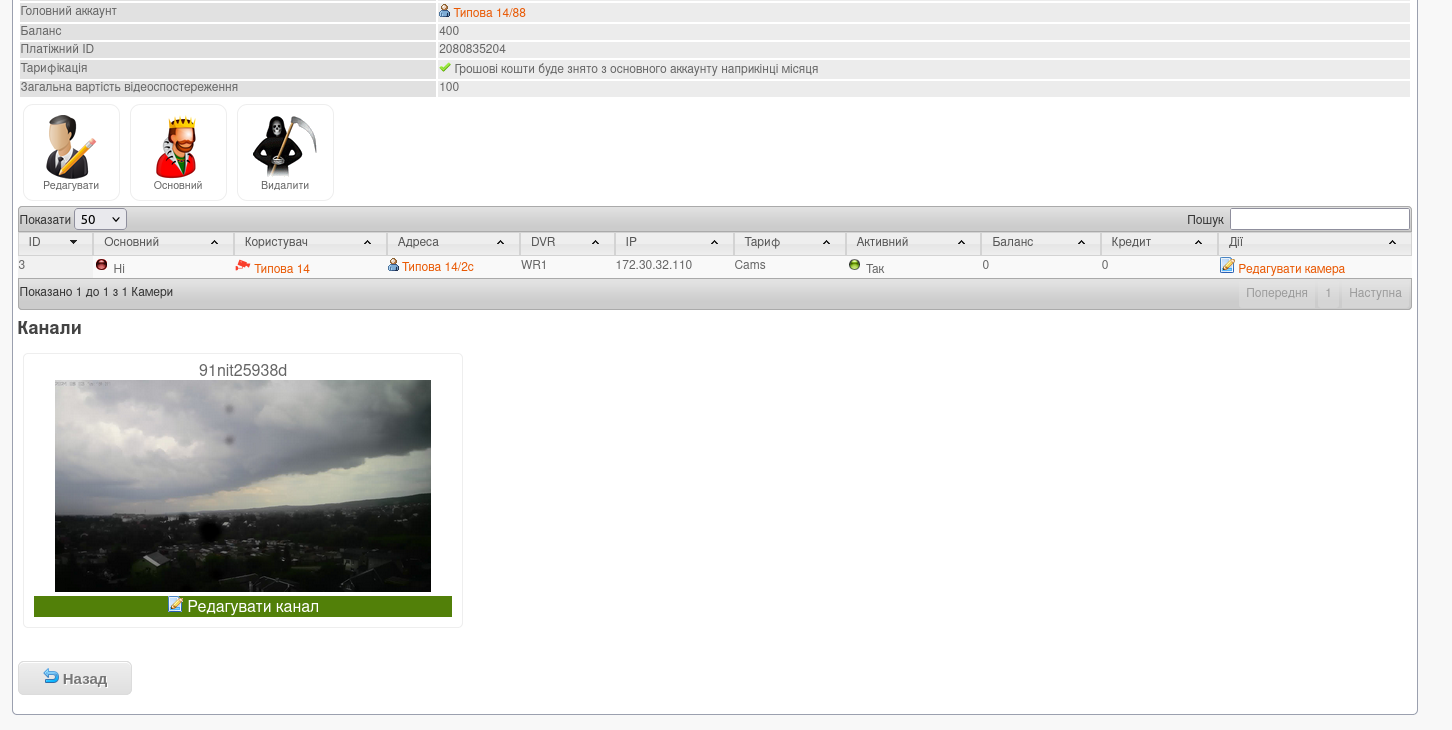
Task: Open the camera channel preview thumbnail
Action: [x=243, y=486]
